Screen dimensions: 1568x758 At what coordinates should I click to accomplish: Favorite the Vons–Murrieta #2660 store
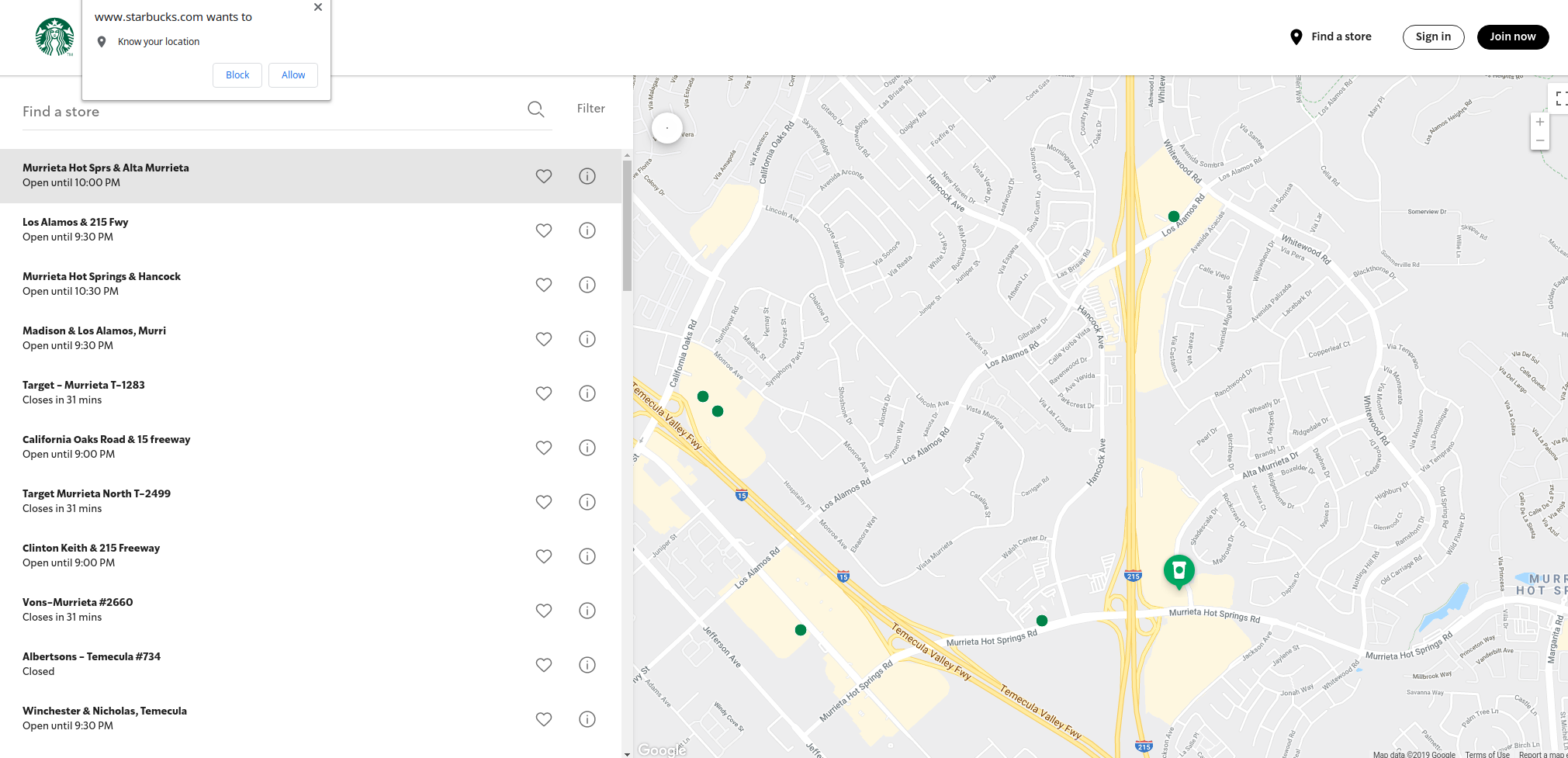[543, 611]
